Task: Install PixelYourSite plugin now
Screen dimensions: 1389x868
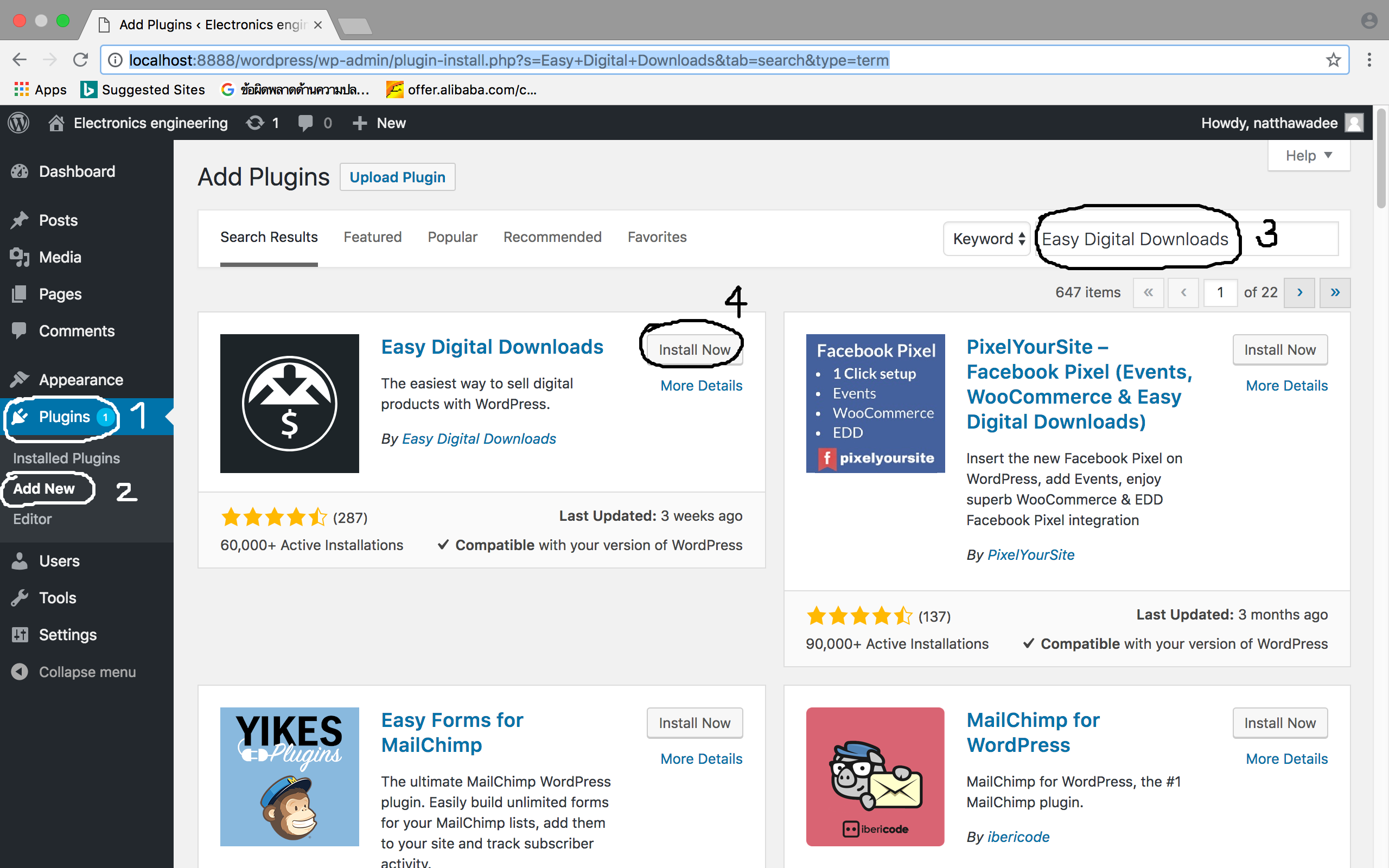Action: [1280, 349]
